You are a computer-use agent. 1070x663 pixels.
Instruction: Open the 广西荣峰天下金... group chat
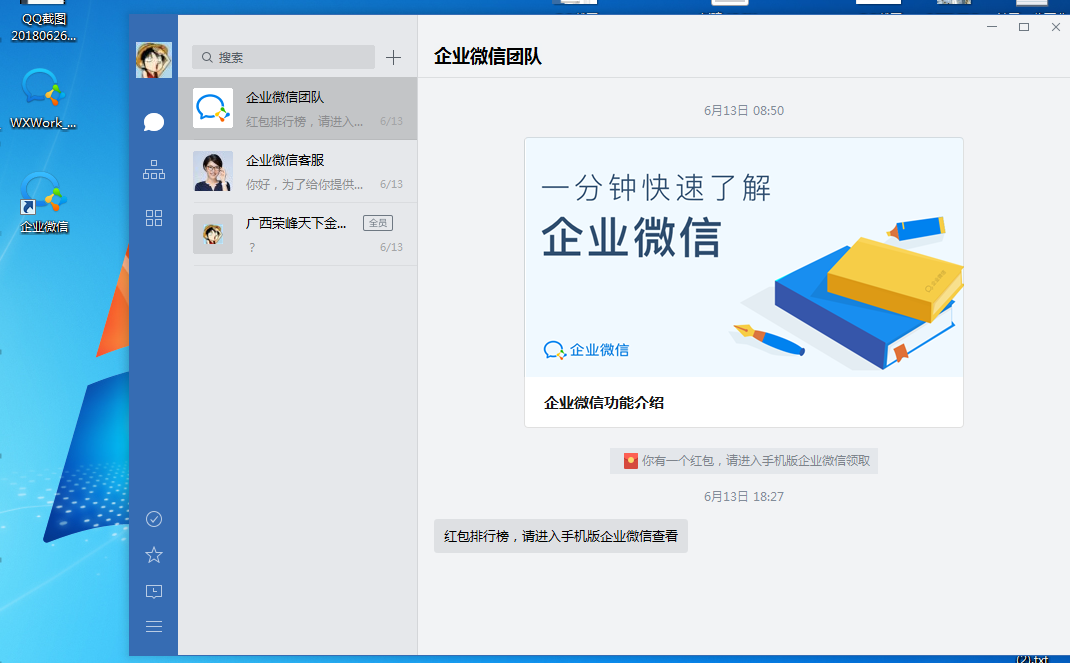(298, 234)
